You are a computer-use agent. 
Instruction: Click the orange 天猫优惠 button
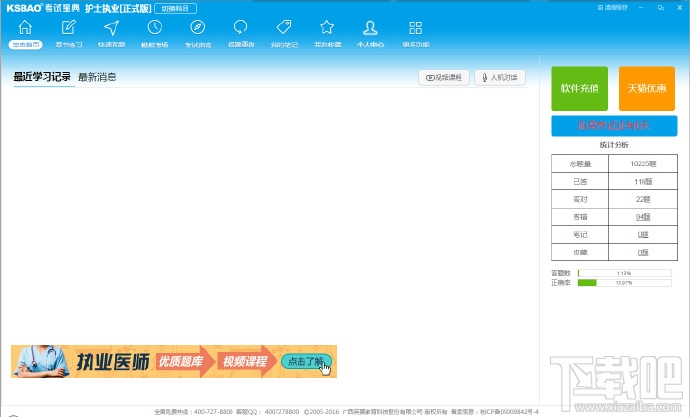click(x=646, y=88)
